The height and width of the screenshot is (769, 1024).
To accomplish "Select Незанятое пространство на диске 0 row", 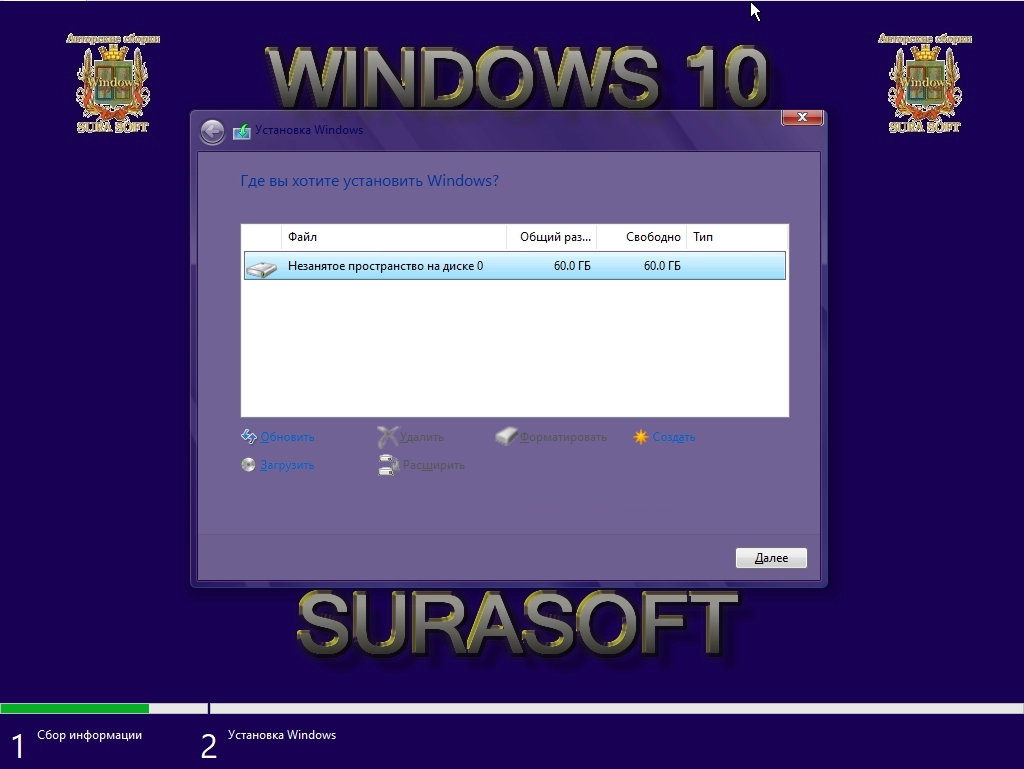I will [515, 266].
